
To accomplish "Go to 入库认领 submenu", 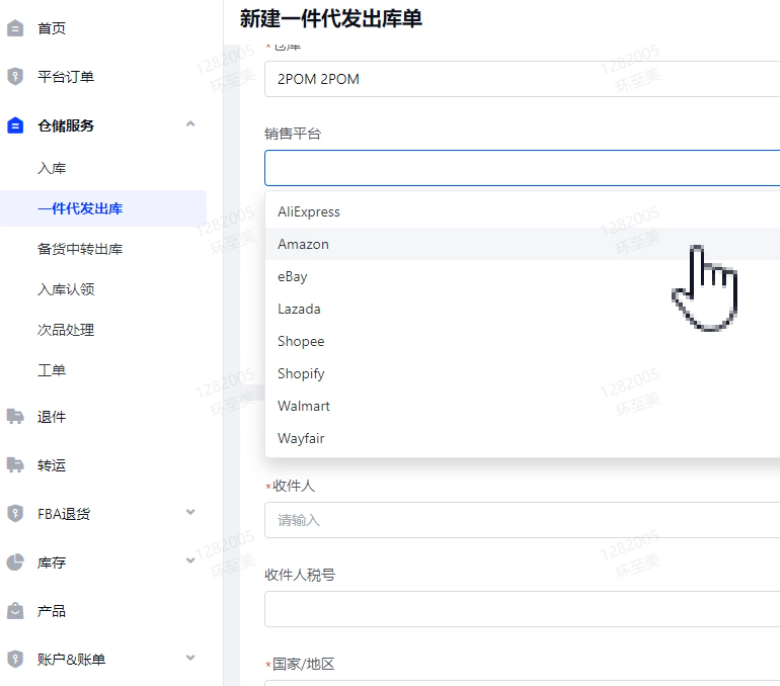I will coord(66,289).
